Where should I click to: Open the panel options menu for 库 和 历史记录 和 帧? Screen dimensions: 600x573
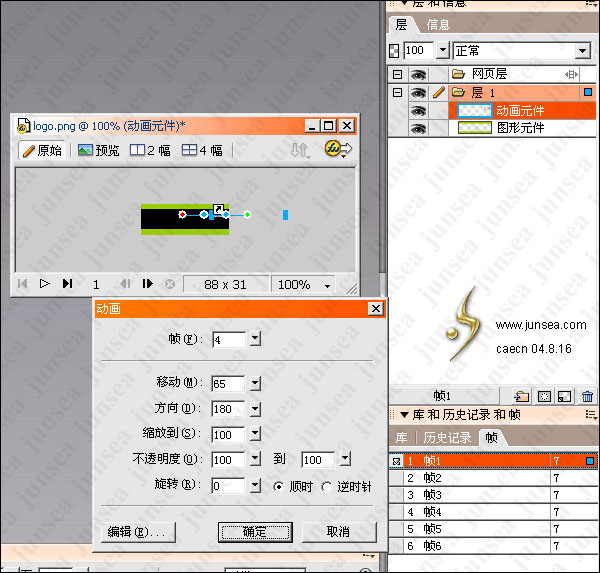pos(591,415)
